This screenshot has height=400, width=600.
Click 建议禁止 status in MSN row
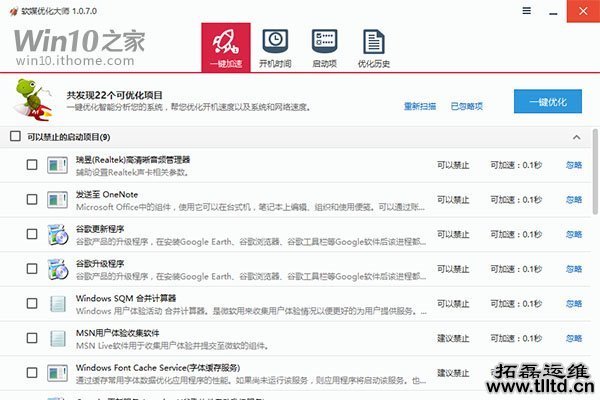453,338
